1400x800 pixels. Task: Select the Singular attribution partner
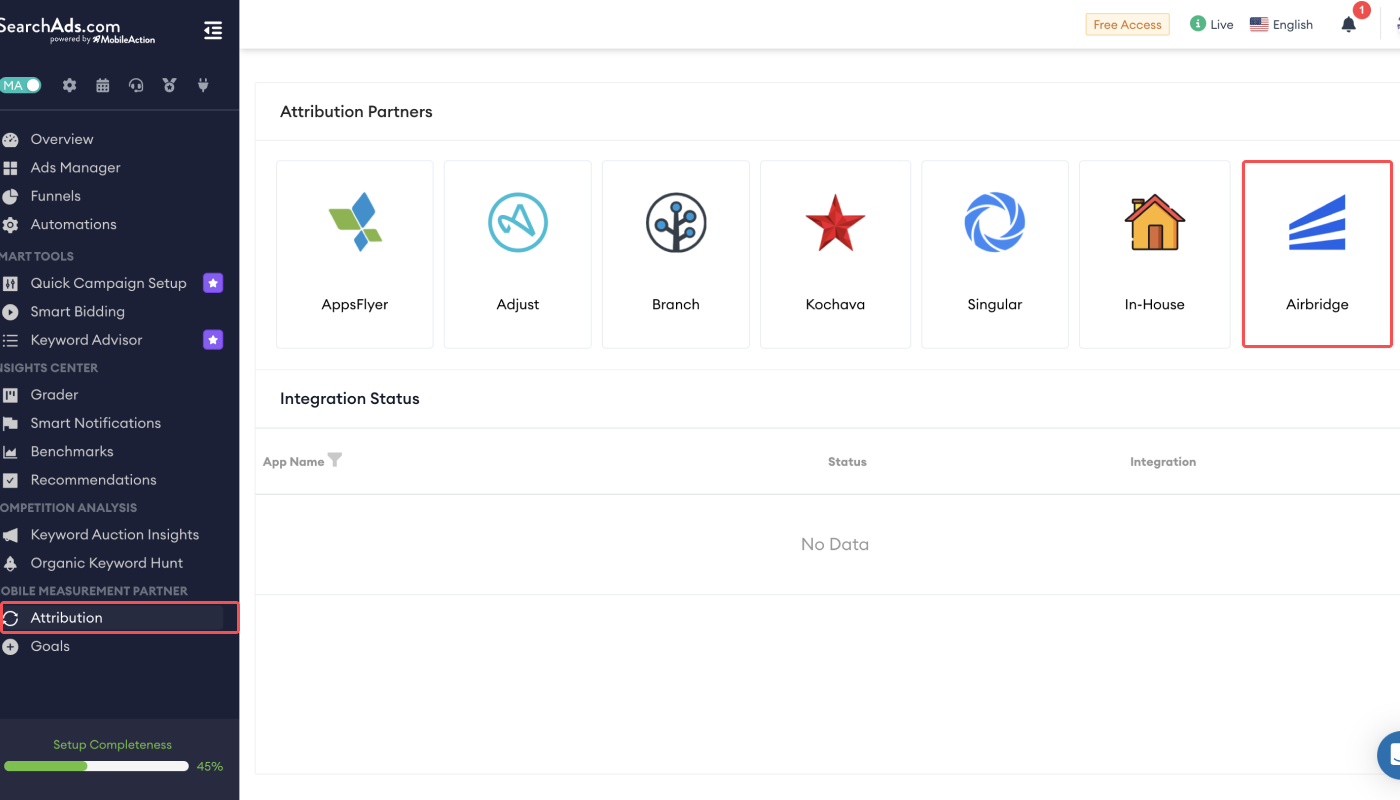pyautogui.click(x=995, y=255)
